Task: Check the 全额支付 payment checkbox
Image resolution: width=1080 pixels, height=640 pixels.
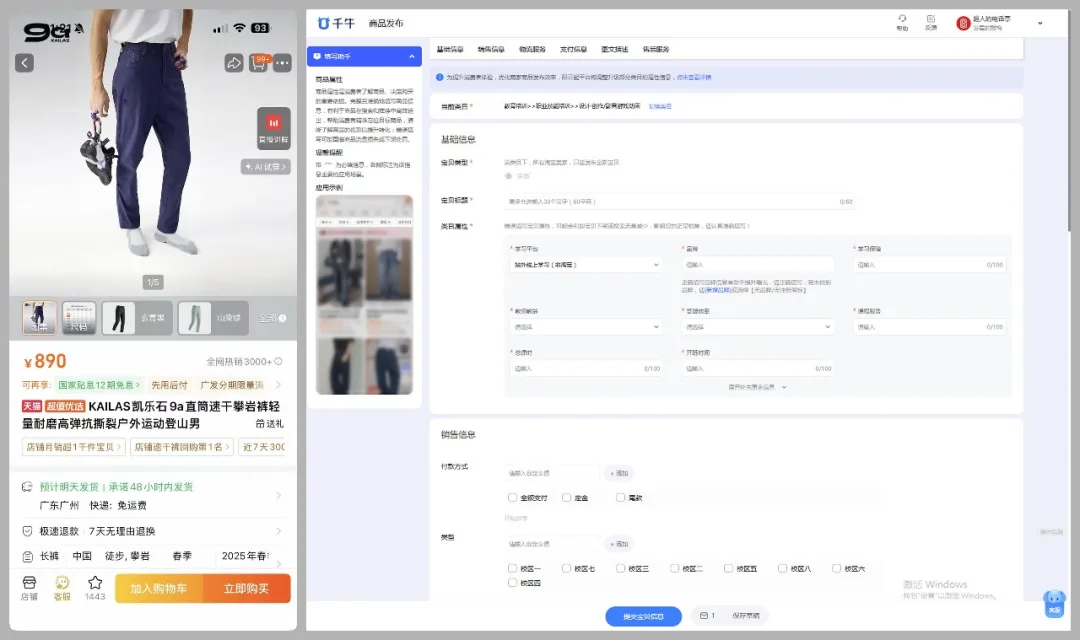Action: 511,498
